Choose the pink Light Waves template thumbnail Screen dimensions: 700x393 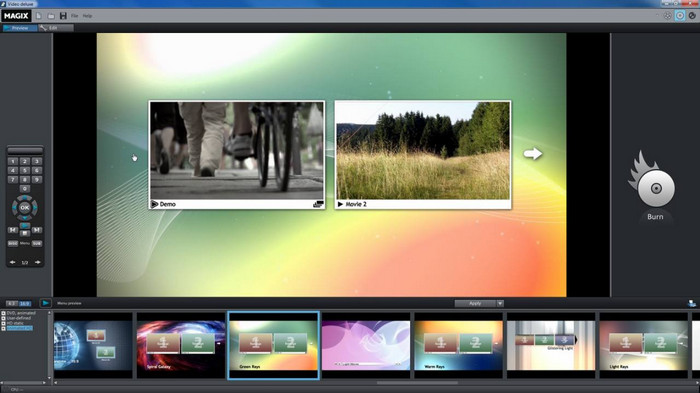(x=366, y=345)
